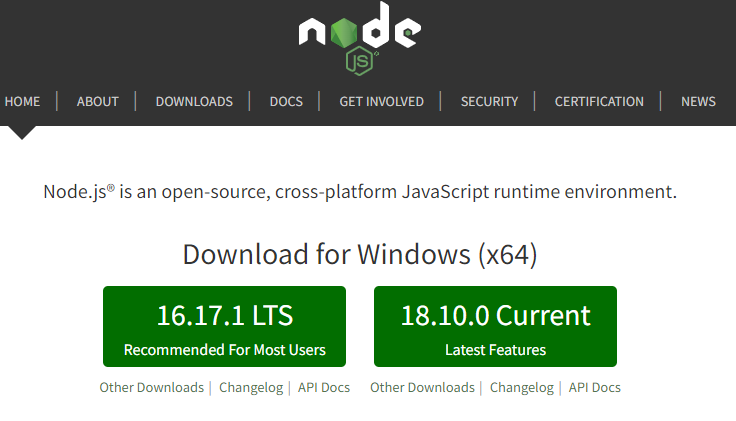
Task: Click the 'Download for Windows (x64)' heading
Action: pyautogui.click(x=360, y=254)
